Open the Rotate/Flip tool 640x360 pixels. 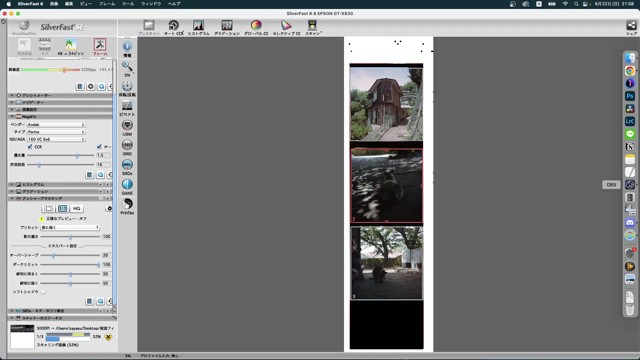[127, 85]
